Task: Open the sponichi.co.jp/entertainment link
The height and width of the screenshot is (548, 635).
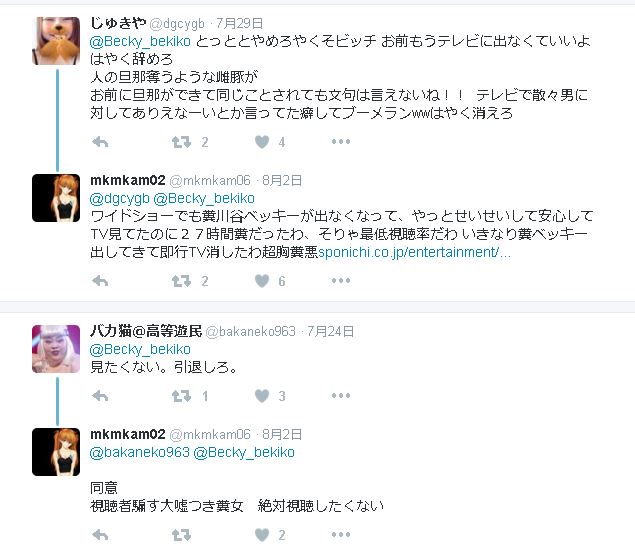Action: 414,252
